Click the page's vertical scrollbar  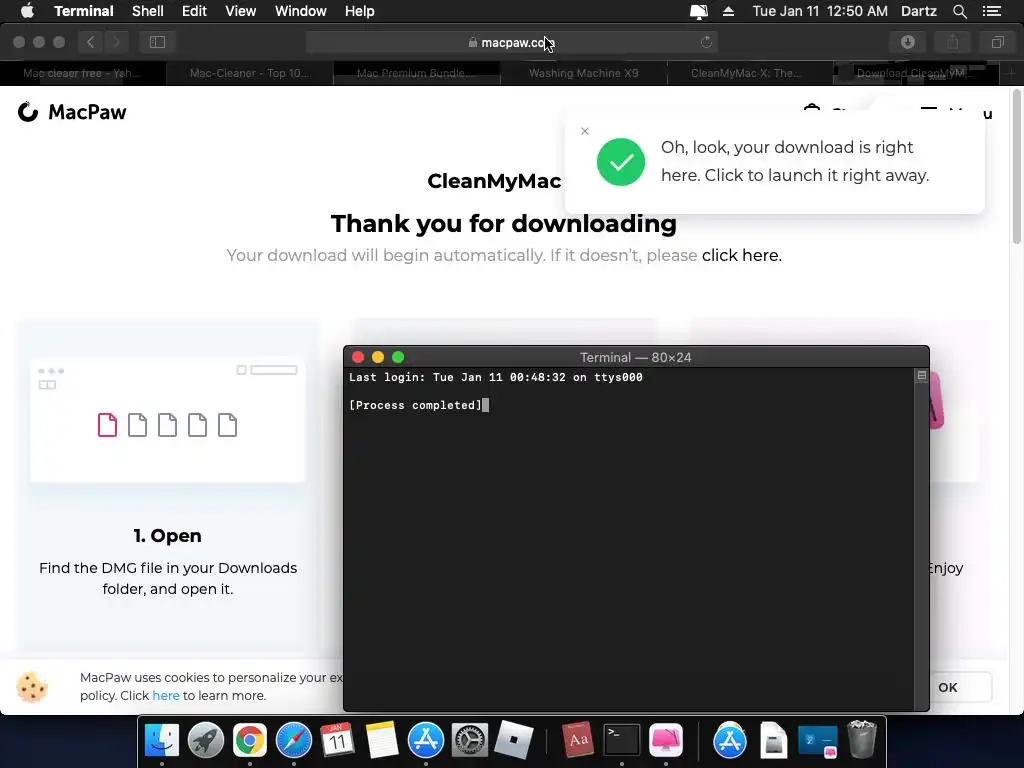pos(1017,167)
